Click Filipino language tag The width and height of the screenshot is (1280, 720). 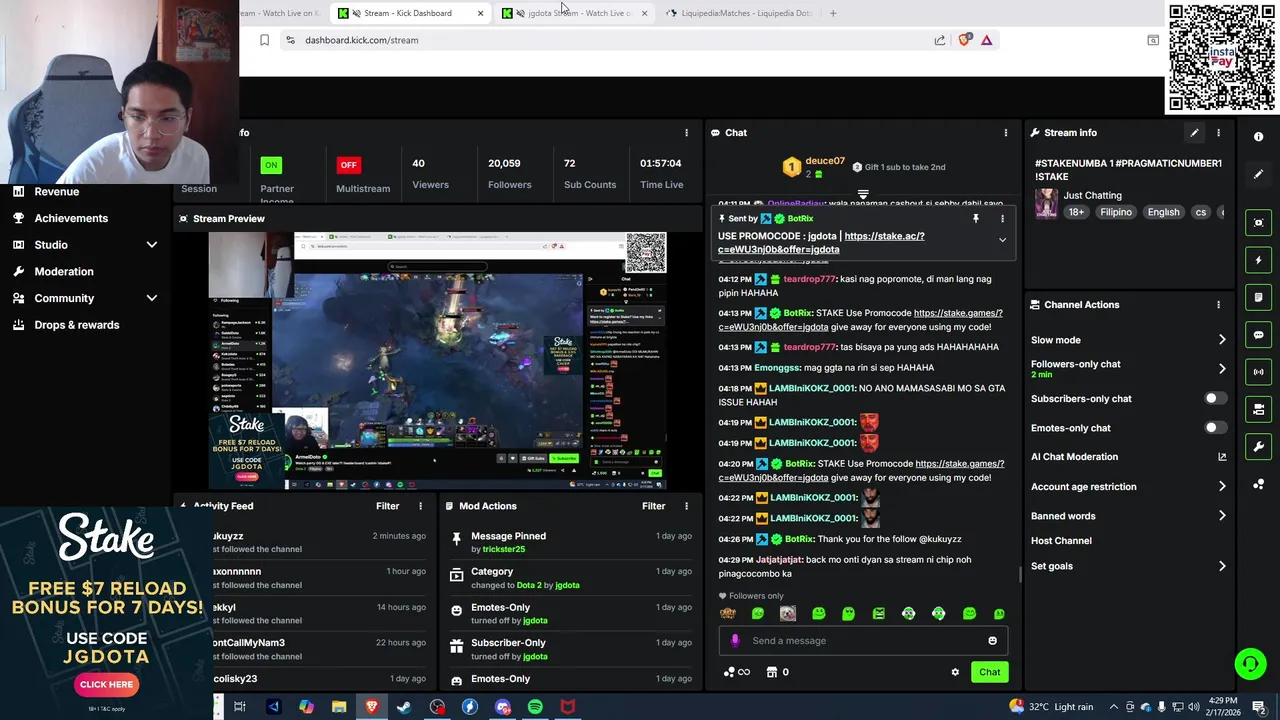(1116, 212)
